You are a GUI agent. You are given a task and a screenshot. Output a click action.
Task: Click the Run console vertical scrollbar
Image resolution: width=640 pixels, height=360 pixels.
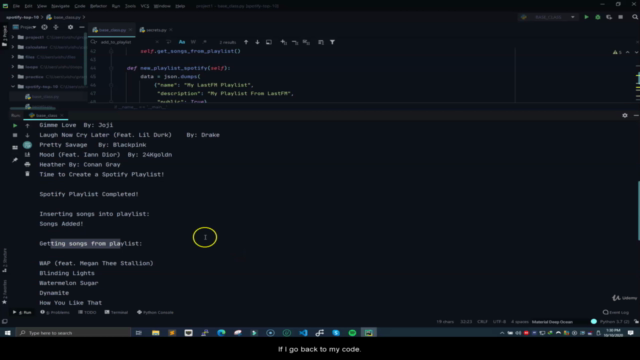click(x=638, y=210)
